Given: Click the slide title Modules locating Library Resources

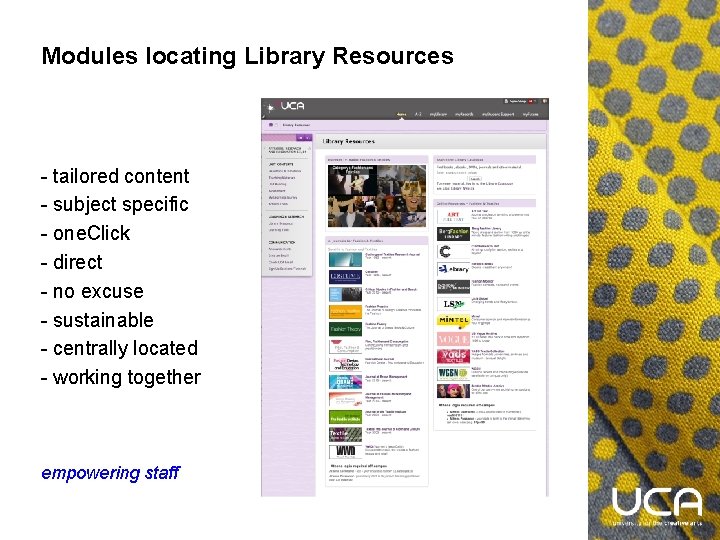Looking at the screenshot, I should (248, 56).
